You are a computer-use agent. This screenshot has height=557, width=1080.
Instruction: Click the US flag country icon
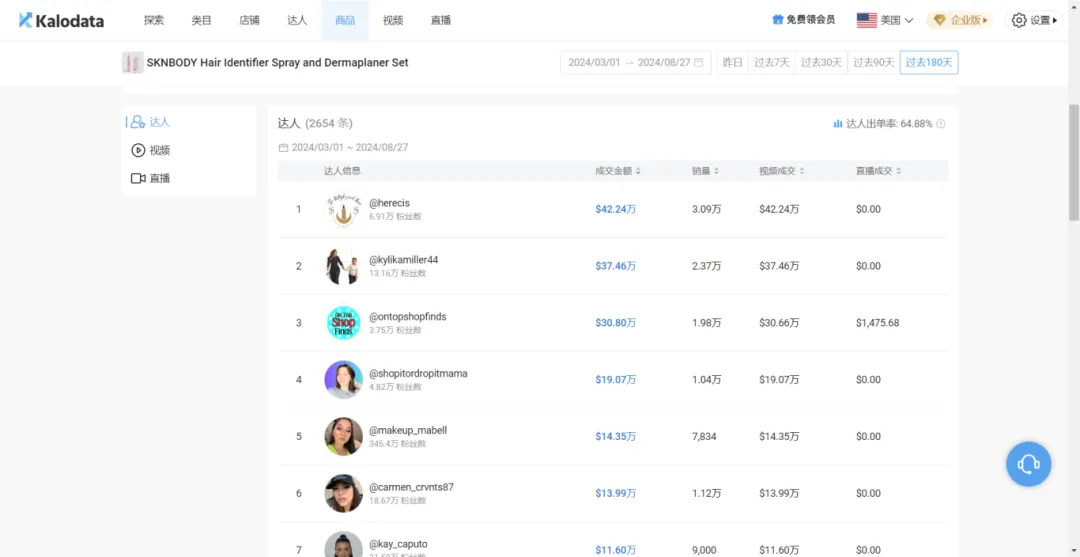pos(866,21)
